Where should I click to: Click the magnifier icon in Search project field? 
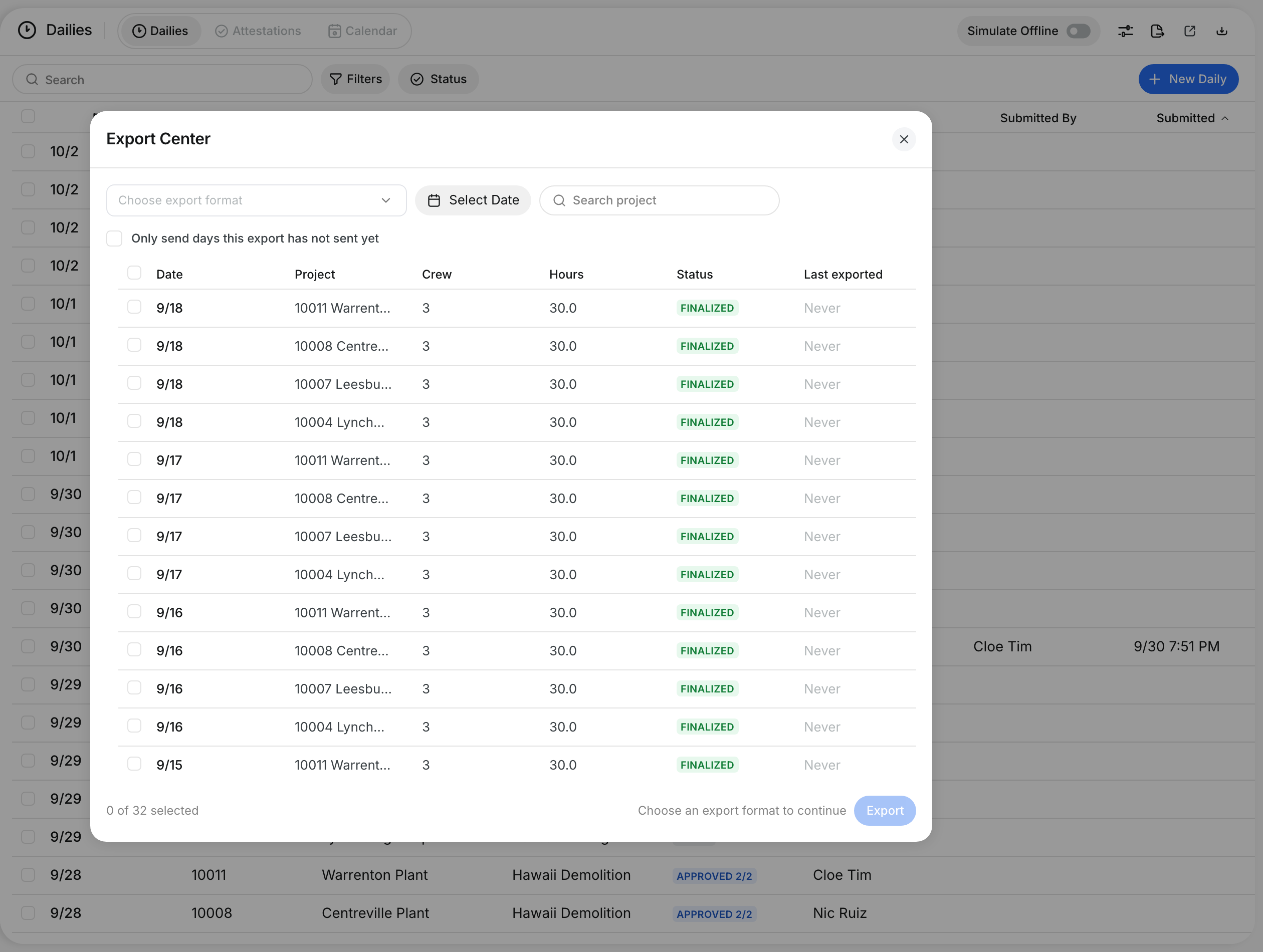[559, 200]
